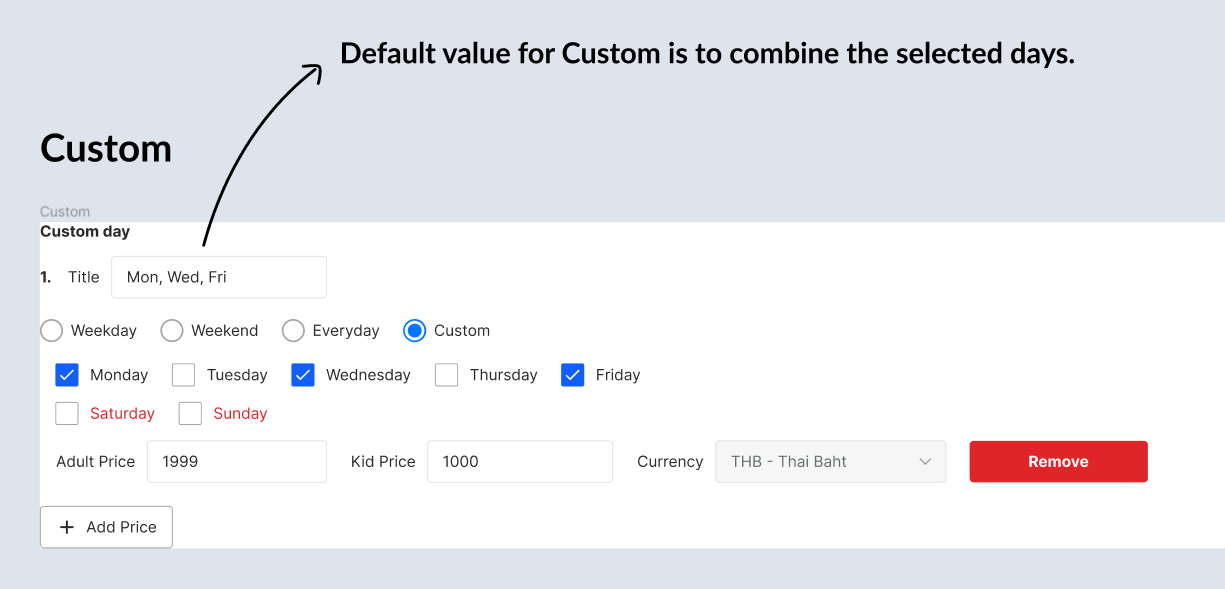Click the Title input field

coord(219,277)
